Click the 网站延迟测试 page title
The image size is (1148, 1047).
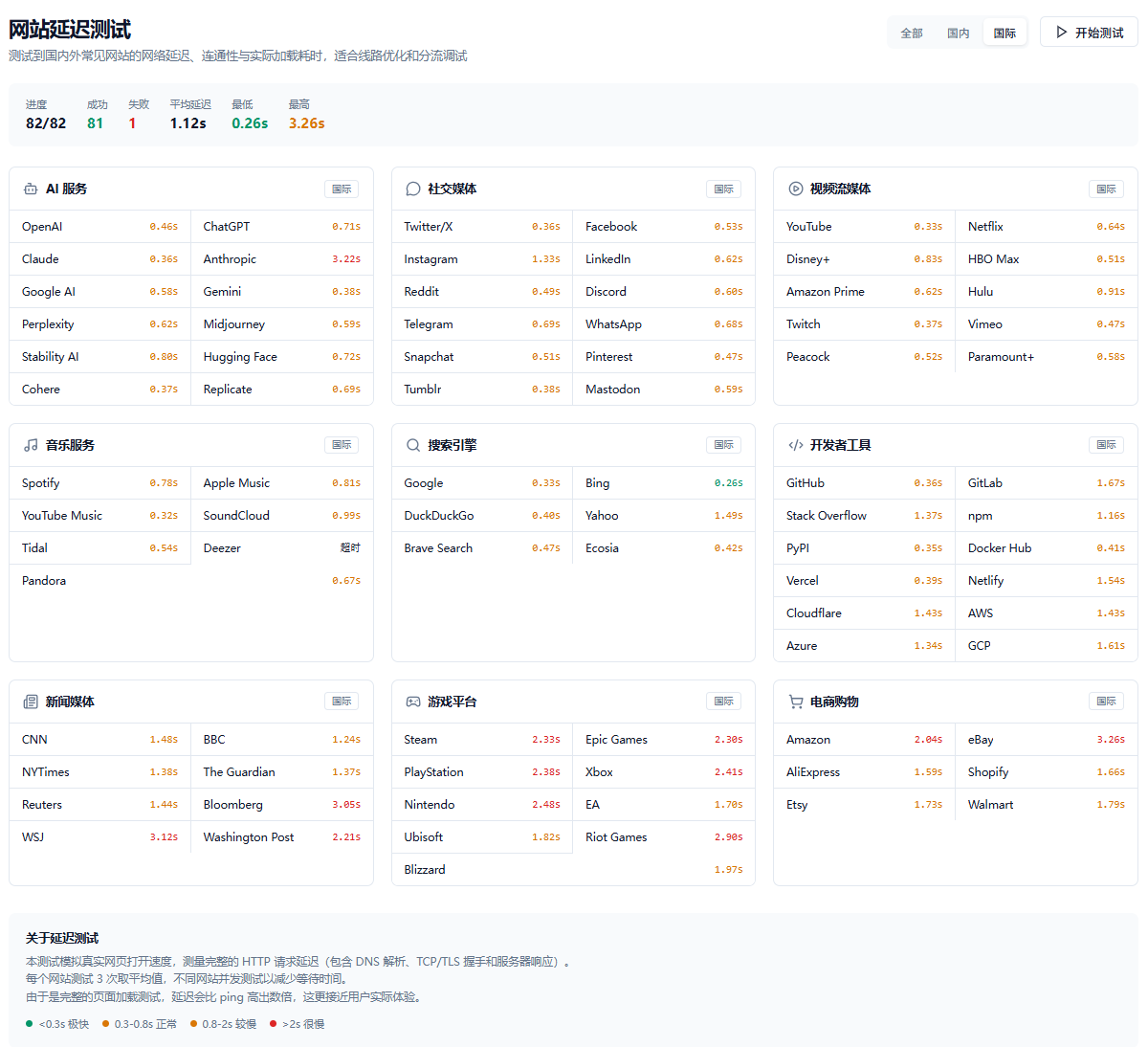tap(70, 29)
